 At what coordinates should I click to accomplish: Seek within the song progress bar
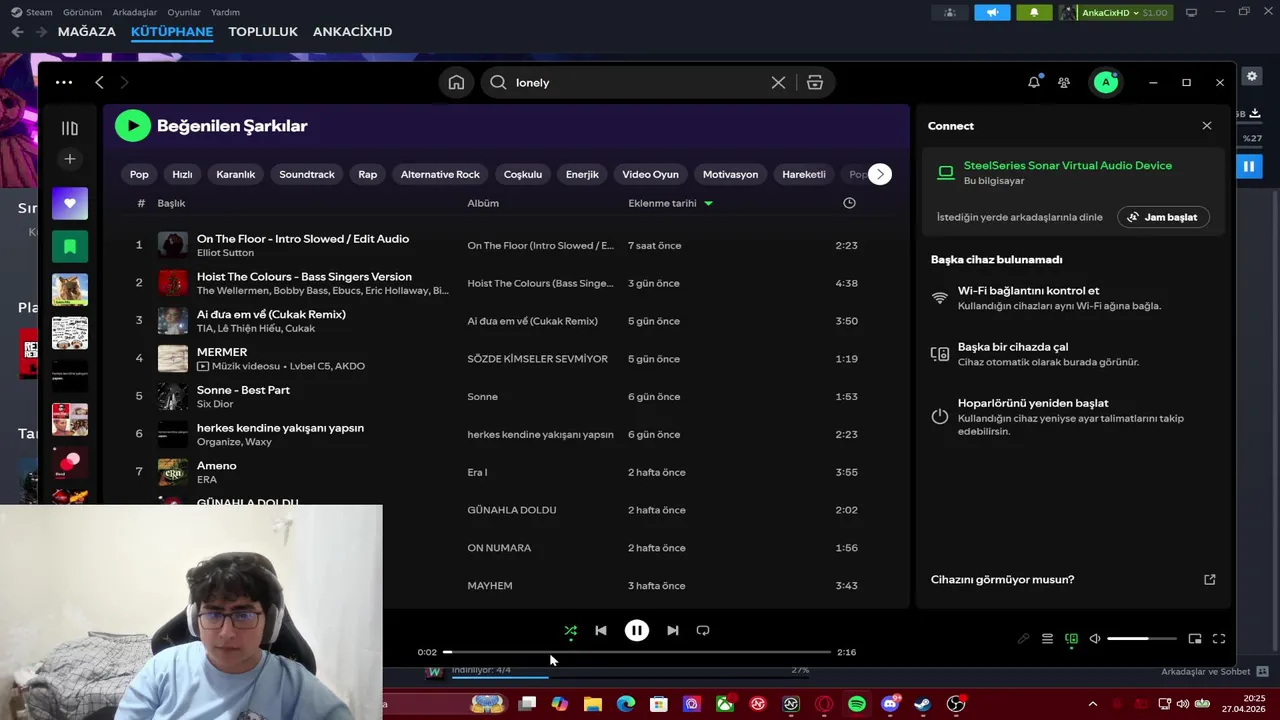(637, 652)
